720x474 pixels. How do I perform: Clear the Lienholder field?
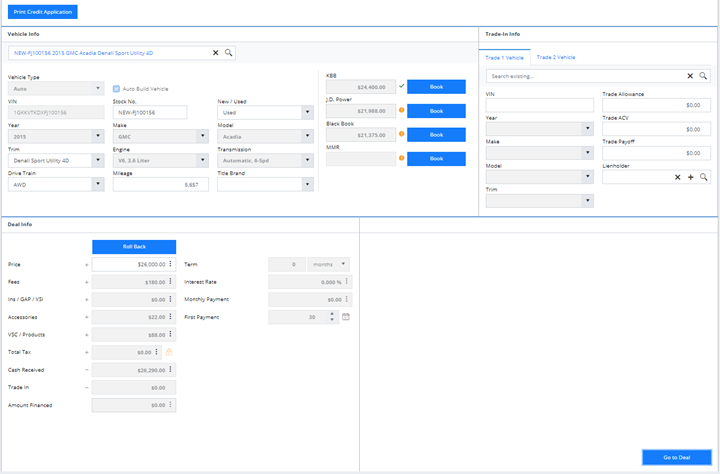(677, 177)
